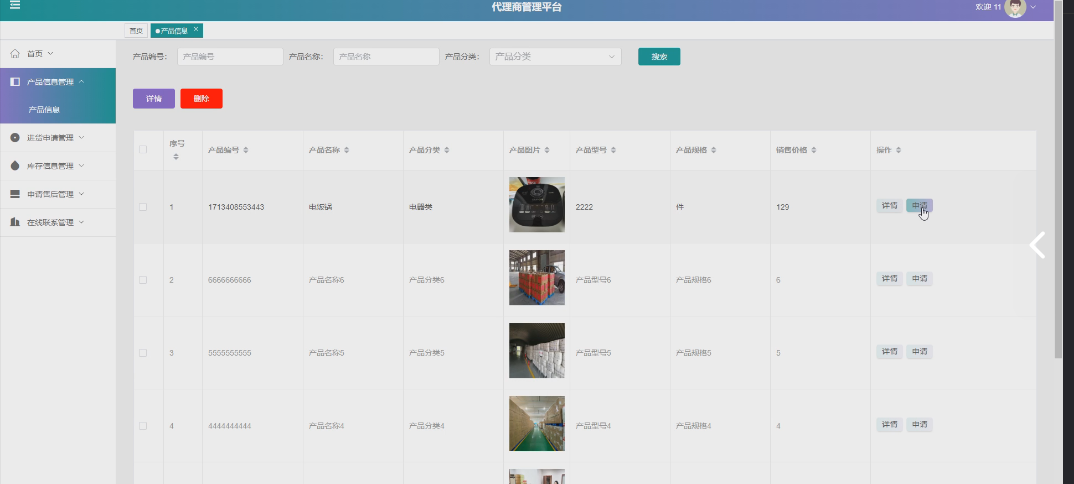Click the product number 4444444444
Viewport: 1074px width, 484px height.
pos(230,426)
